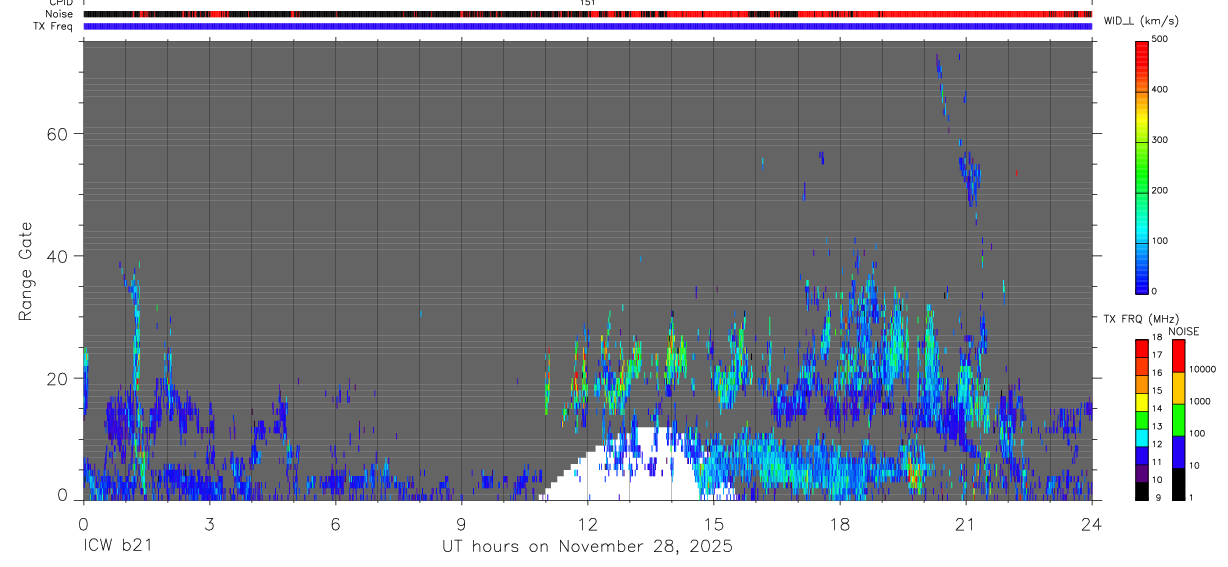Click the 500 tick label on WID colorbar

1160,39
